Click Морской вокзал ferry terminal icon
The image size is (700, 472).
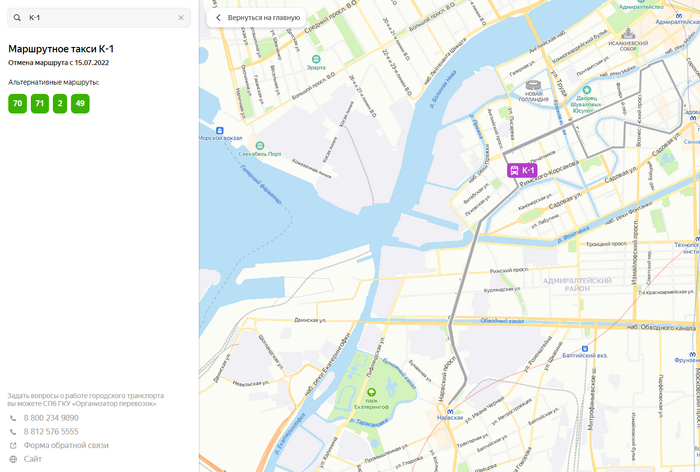[x=218, y=131]
